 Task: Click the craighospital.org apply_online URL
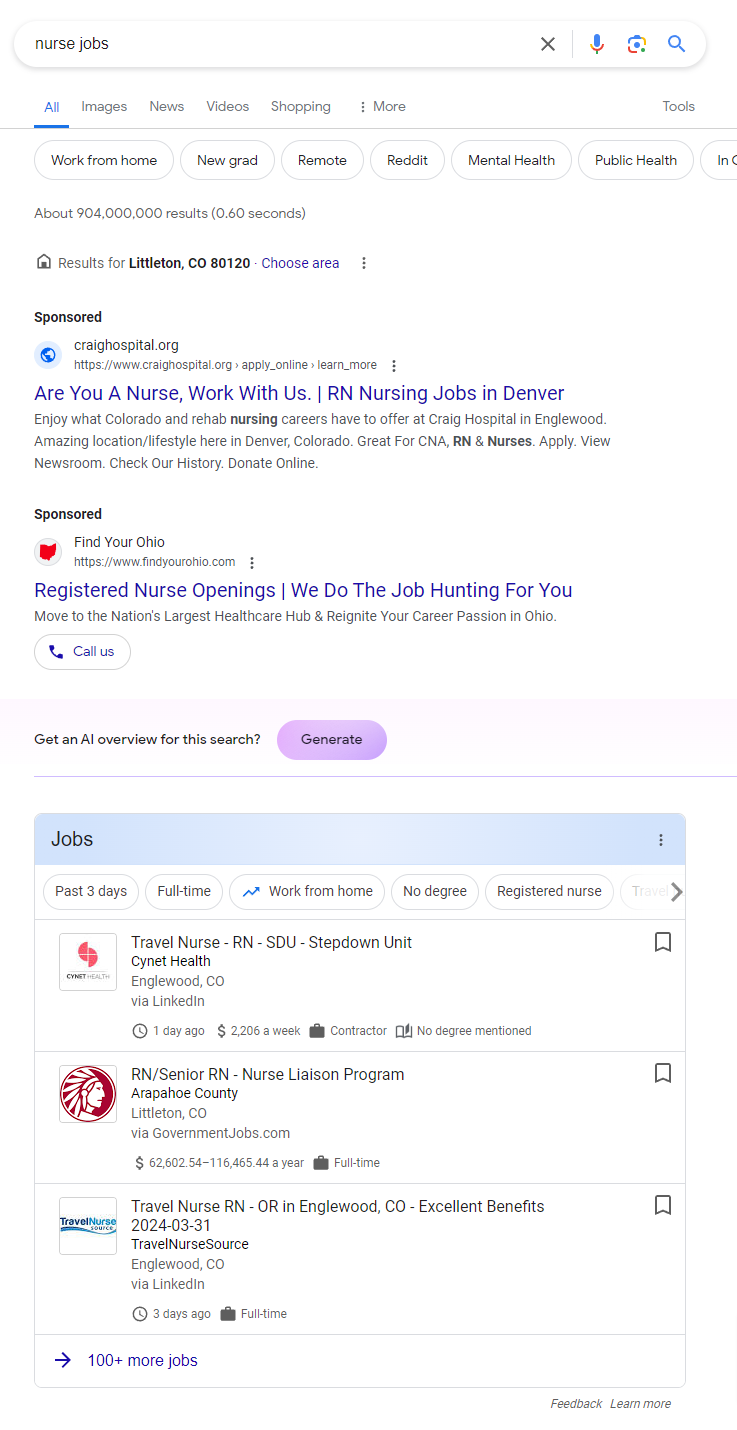pos(225,365)
